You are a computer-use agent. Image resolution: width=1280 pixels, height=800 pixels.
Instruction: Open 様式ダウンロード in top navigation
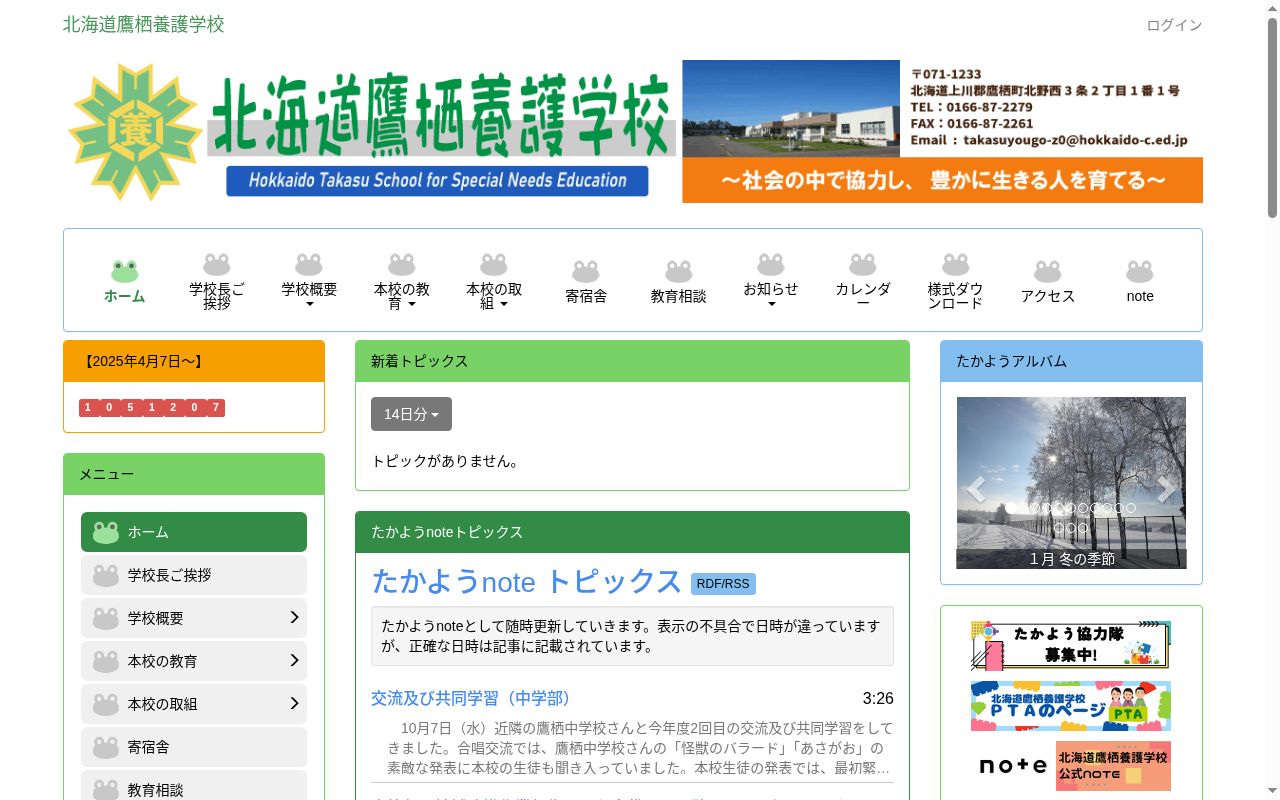(956, 296)
